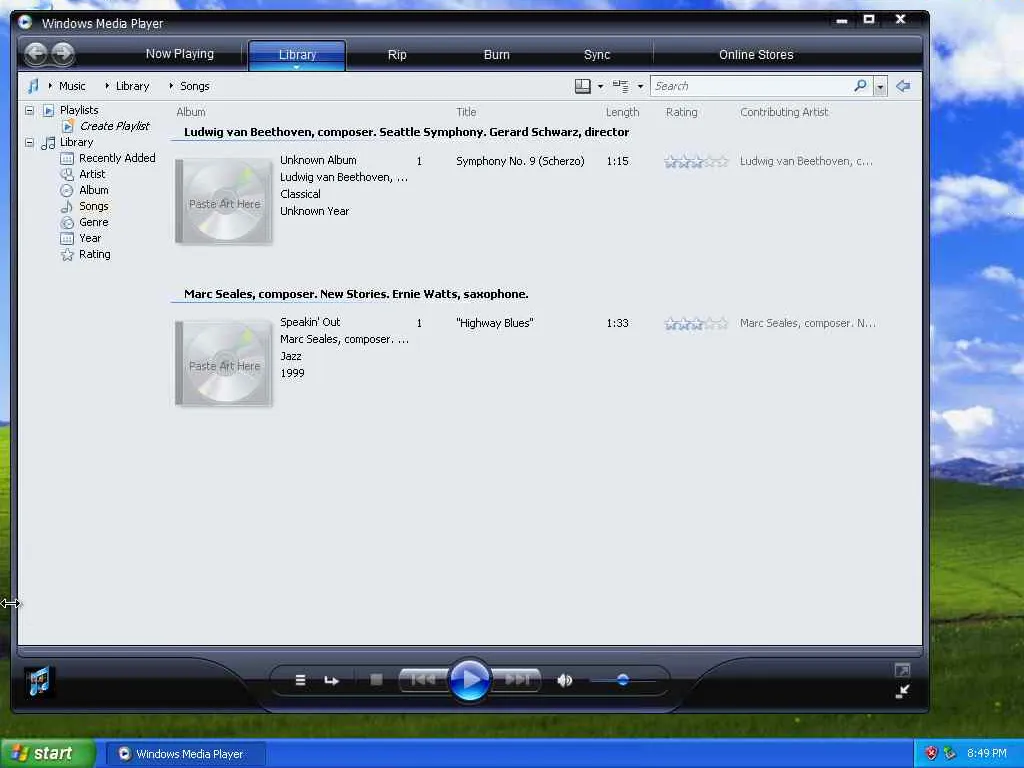Open the view options icon
1024x768 pixels.
(x=621, y=86)
